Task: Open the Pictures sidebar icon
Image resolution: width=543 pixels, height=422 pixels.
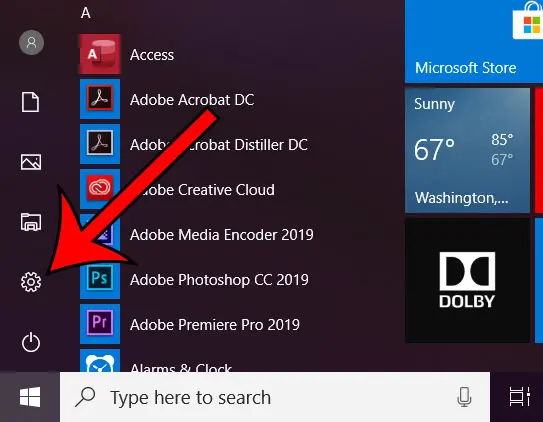Action: click(x=31, y=162)
